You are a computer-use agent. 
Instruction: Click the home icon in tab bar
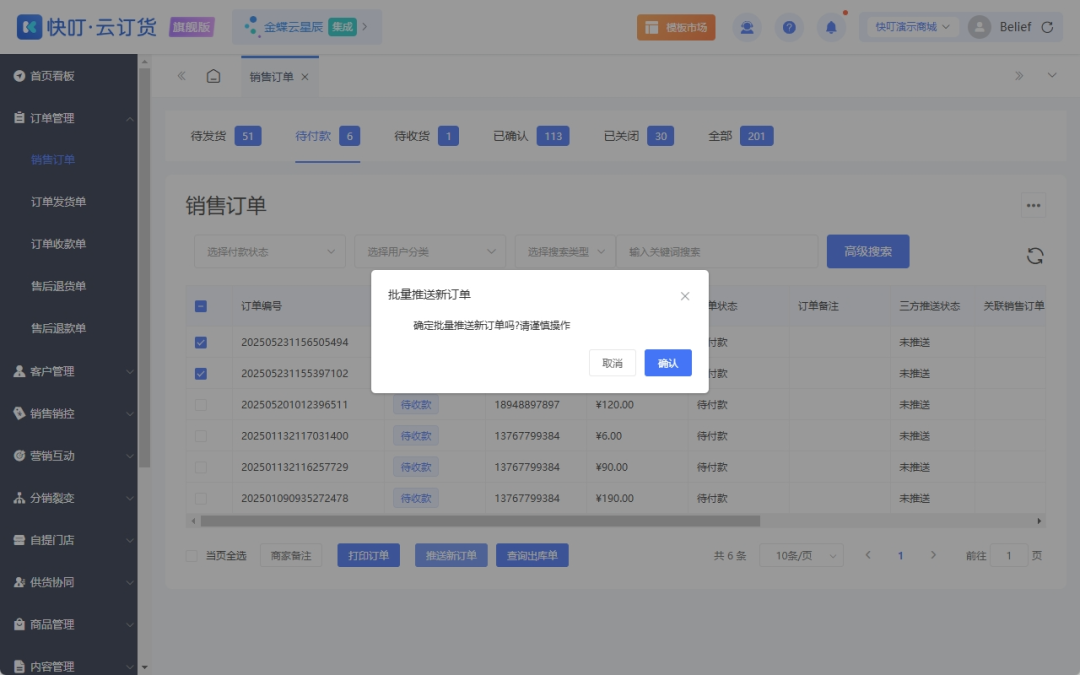click(213, 76)
